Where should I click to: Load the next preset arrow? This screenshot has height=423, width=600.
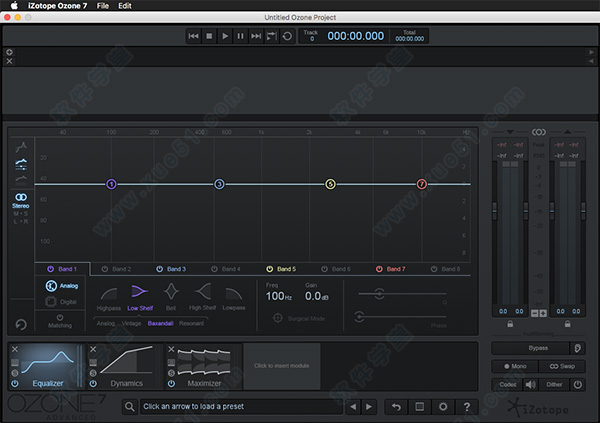pyautogui.click(x=368, y=407)
